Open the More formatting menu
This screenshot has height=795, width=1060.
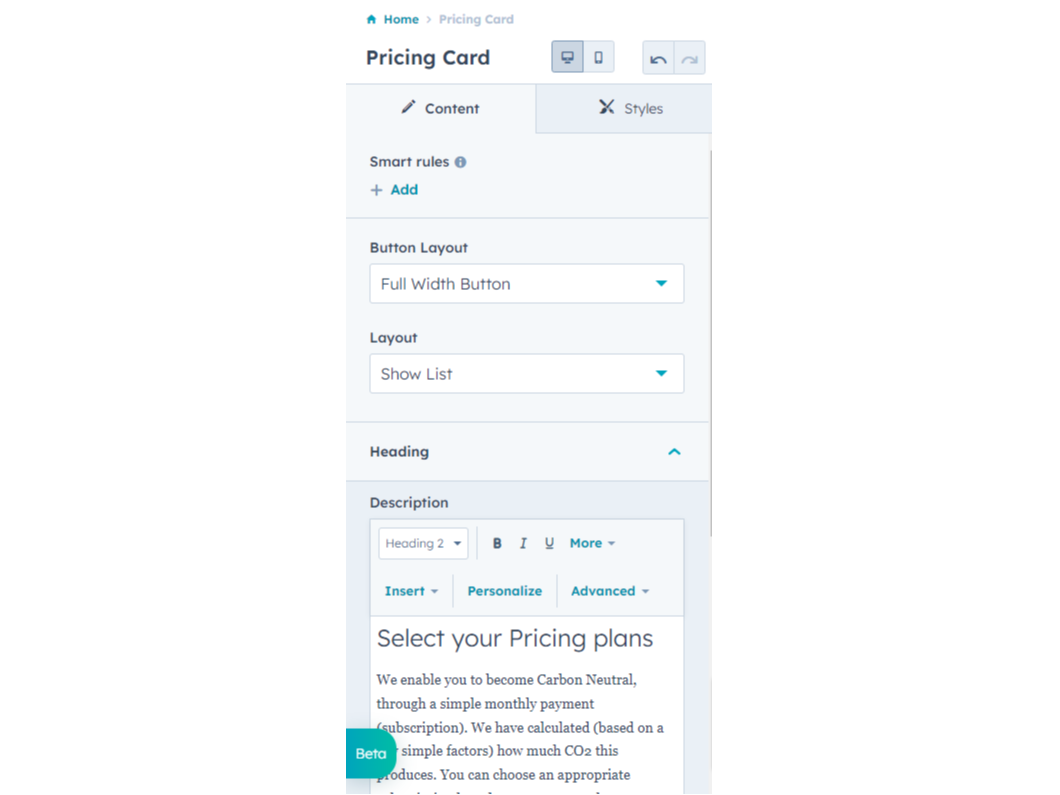coord(592,543)
